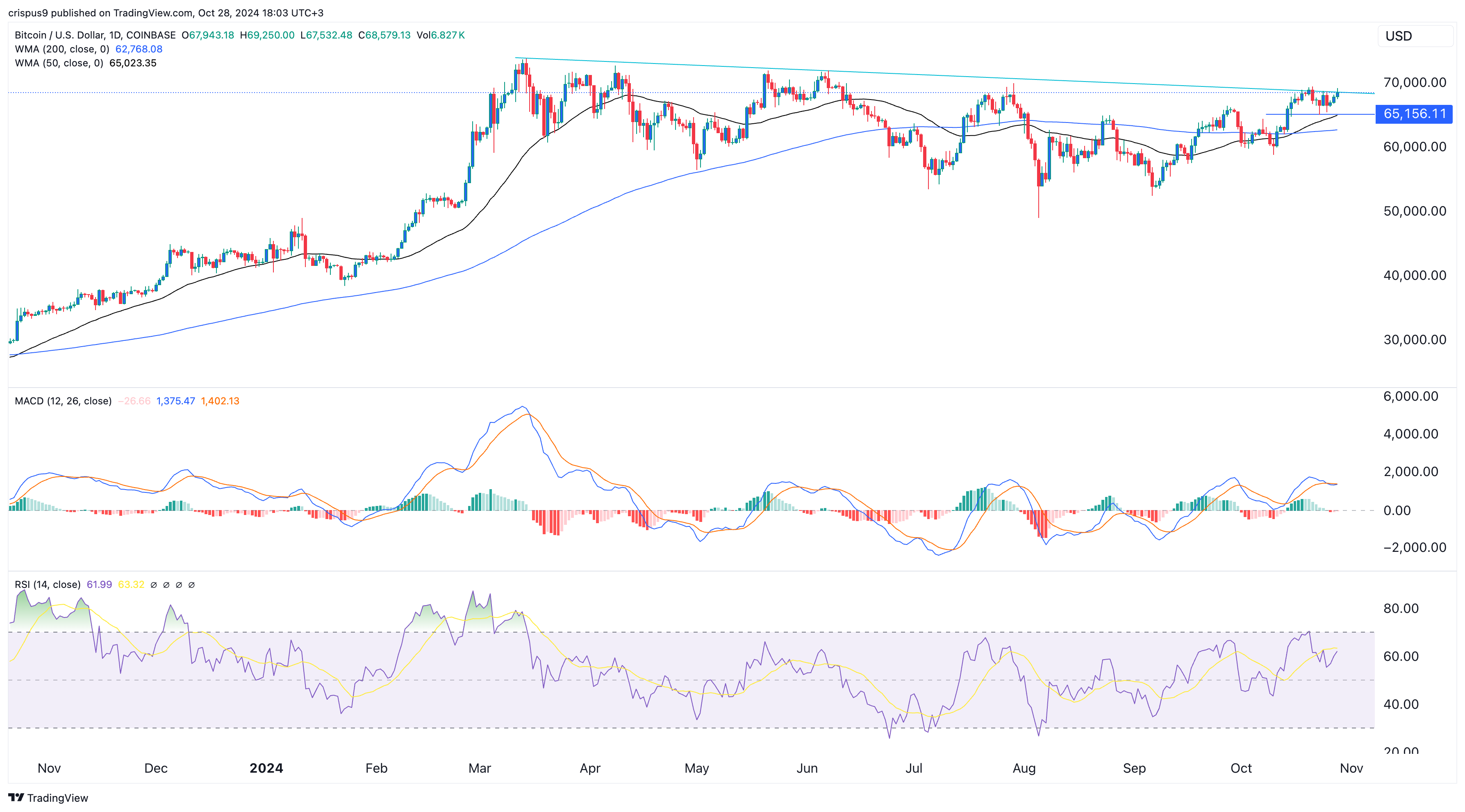
Task: Click the RSI (14, close) legend
Action: coord(48,585)
